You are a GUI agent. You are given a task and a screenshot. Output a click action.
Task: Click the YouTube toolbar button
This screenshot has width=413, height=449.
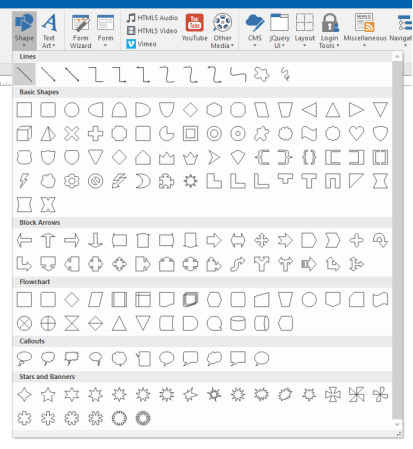195,28
